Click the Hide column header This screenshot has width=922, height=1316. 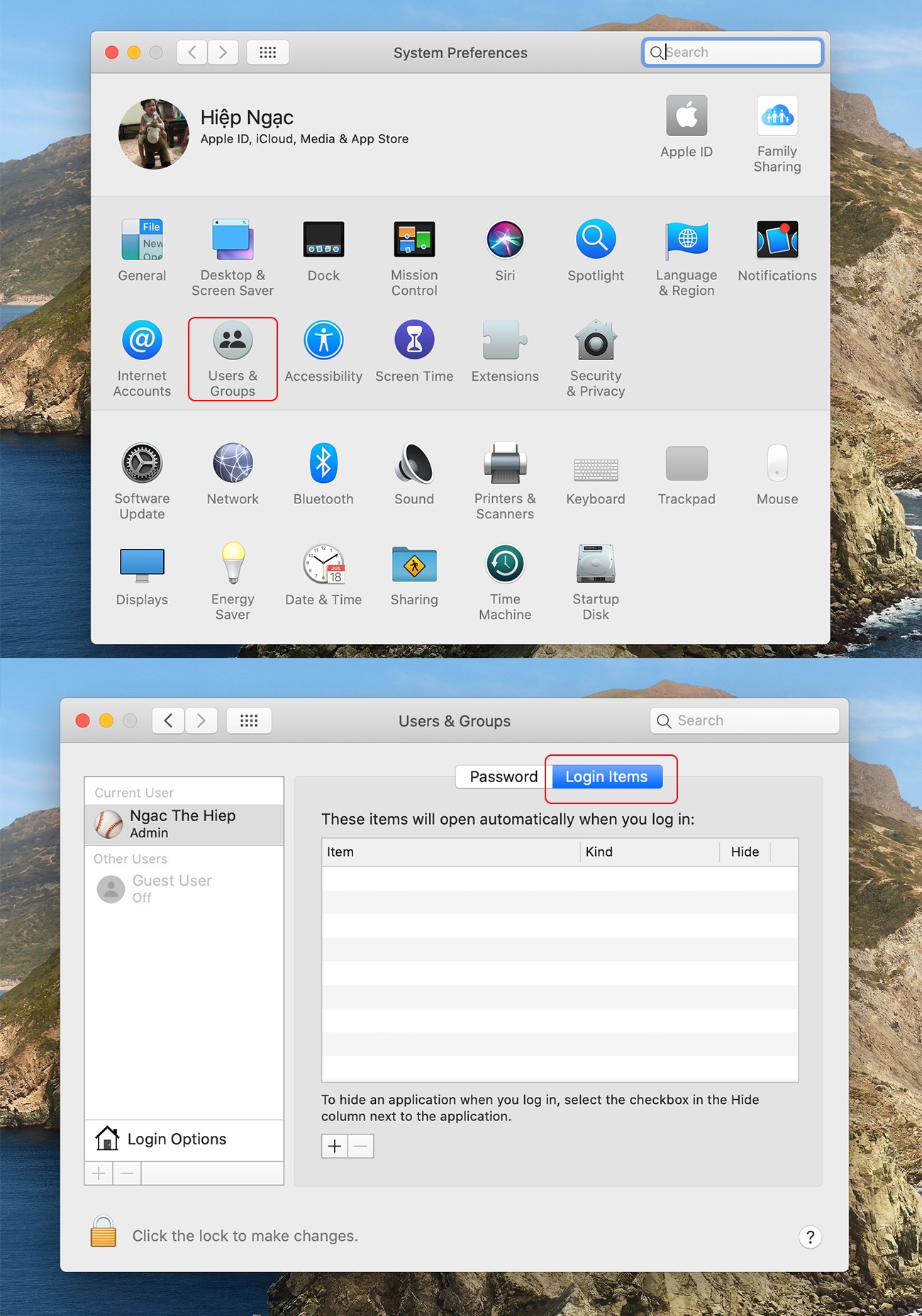click(x=745, y=852)
